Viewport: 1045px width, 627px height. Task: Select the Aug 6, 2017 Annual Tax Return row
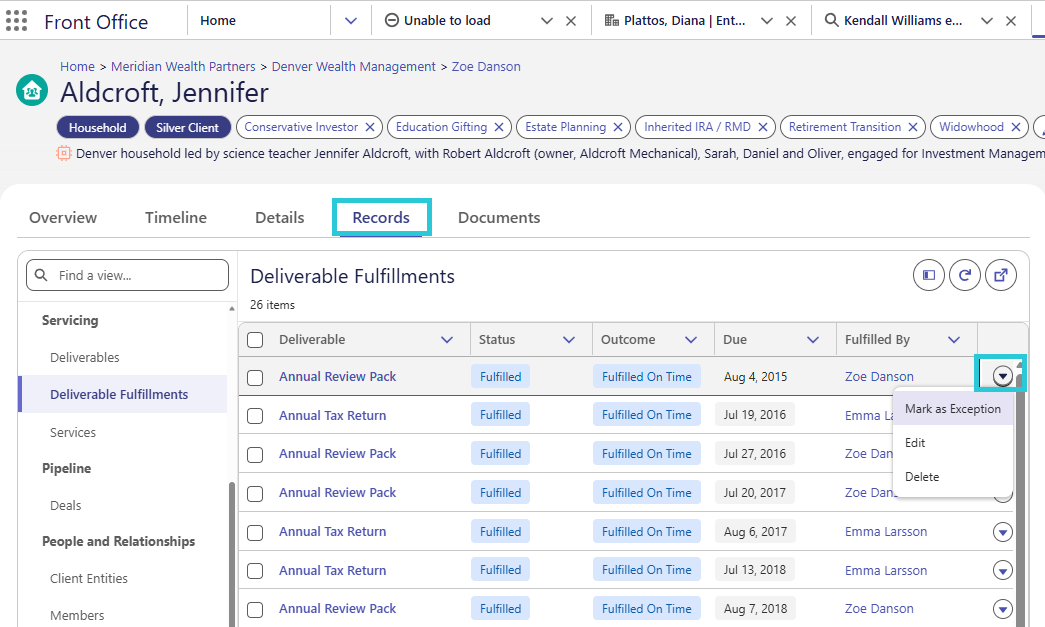pyautogui.click(x=255, y=533)
